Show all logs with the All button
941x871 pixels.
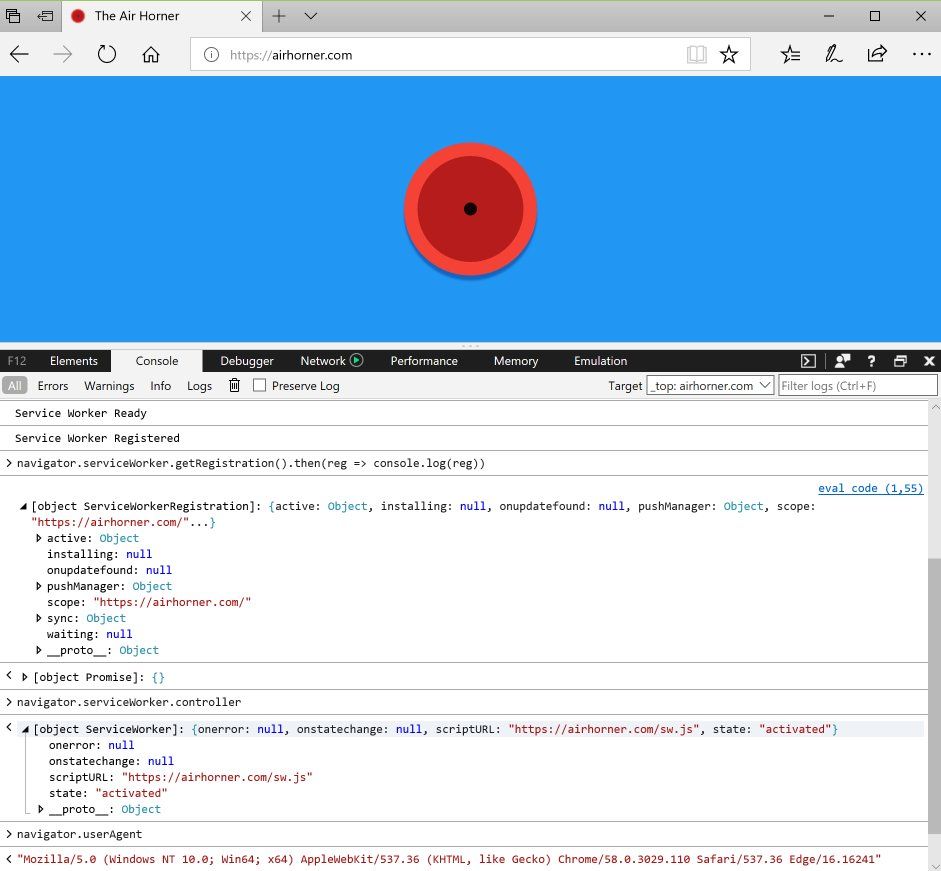tap(14, 386)
